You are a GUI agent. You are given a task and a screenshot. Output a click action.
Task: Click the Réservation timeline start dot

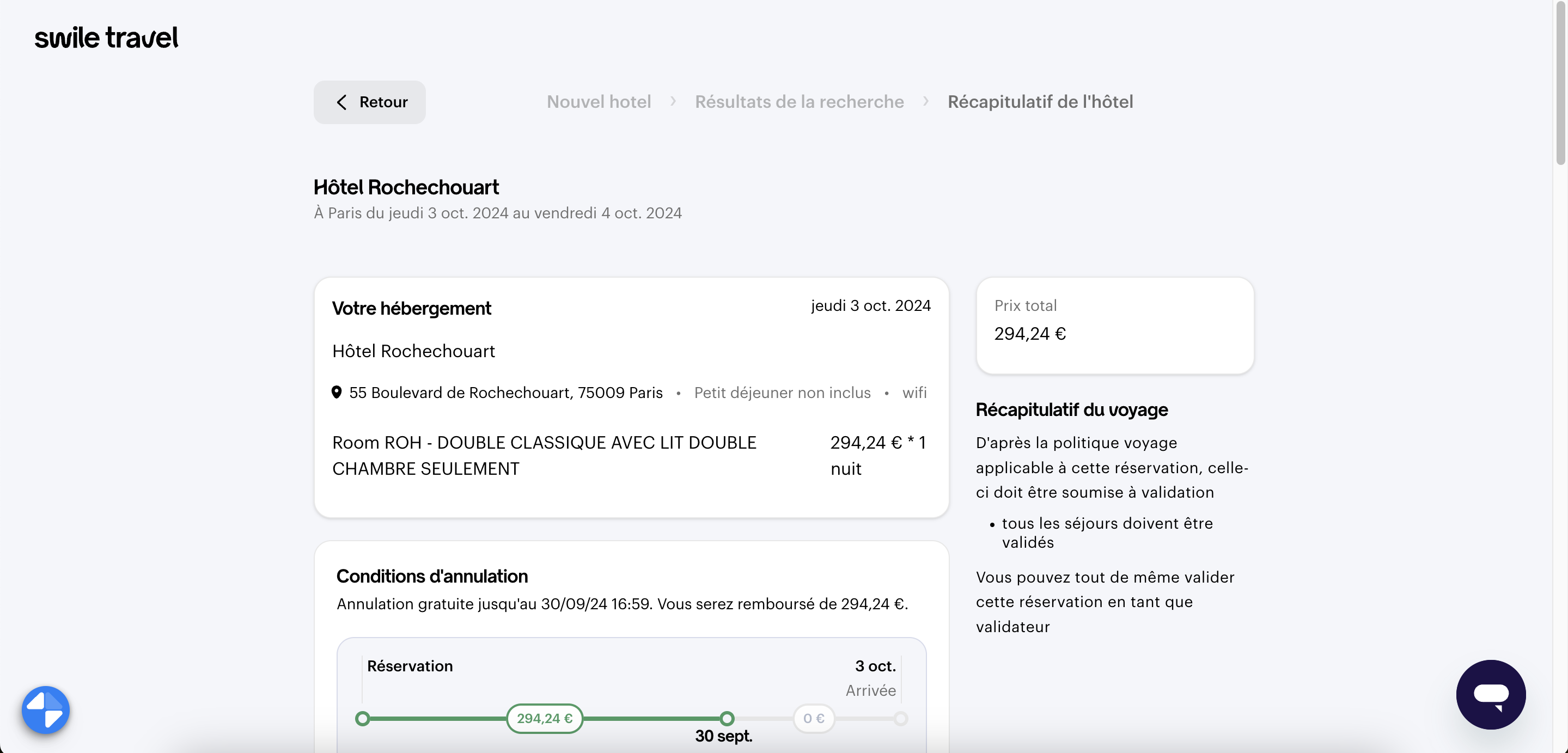[x=362, y=718]
